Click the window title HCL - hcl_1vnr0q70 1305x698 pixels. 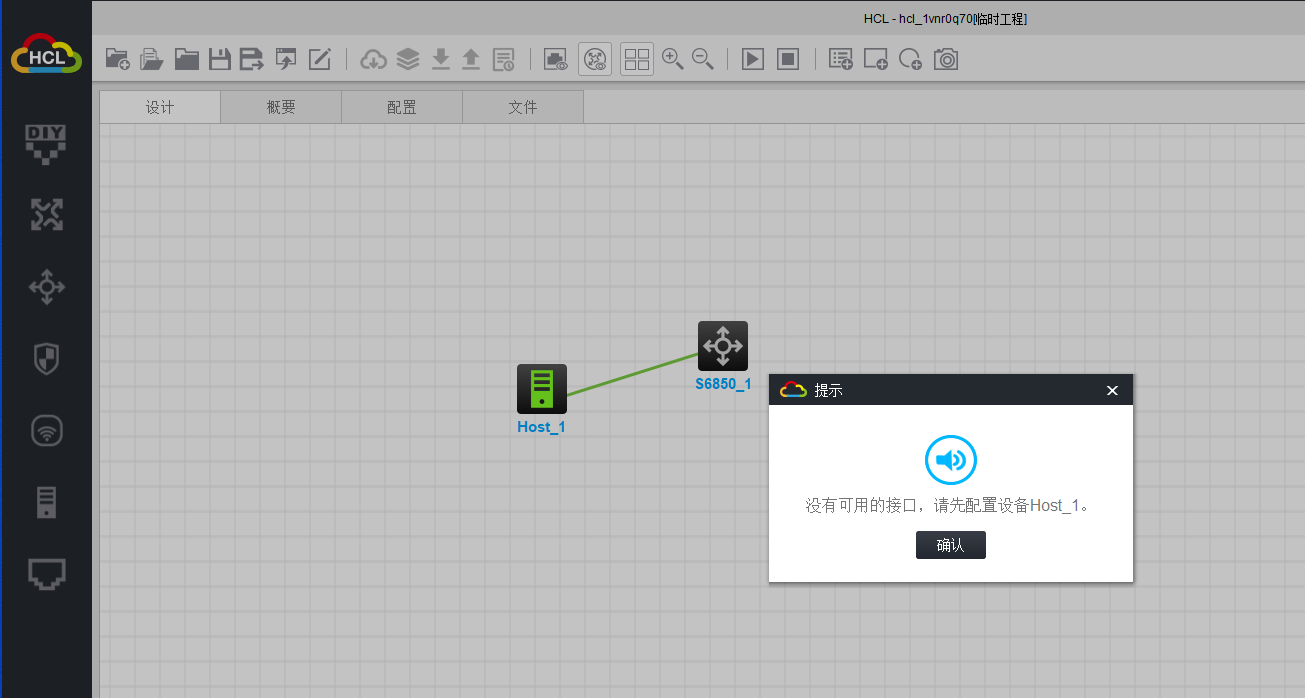point(945,18)
